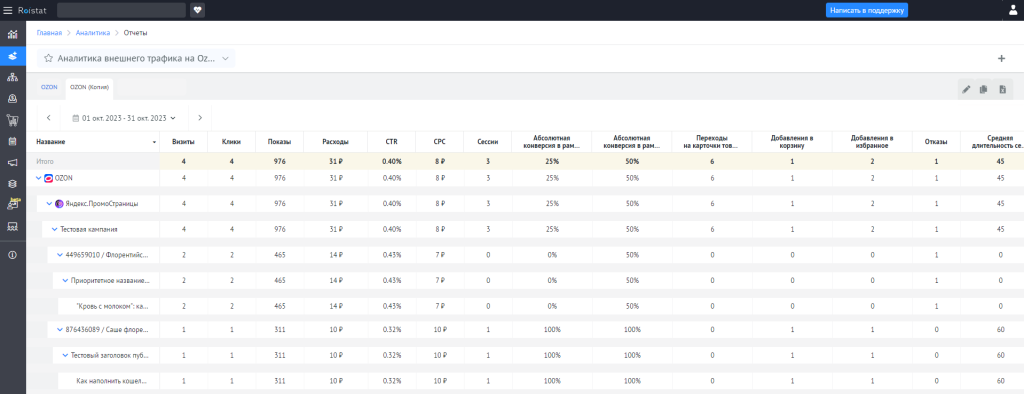
Task: Open the beta-labeled icon in sidebar
Action: point(12,205)
